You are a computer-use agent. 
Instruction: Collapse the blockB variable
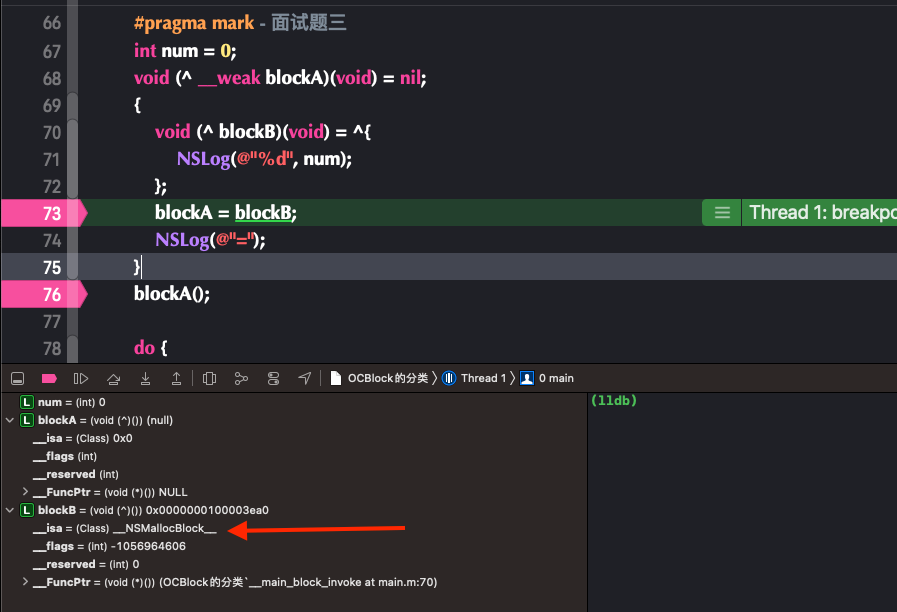click(x=9, y=510)
